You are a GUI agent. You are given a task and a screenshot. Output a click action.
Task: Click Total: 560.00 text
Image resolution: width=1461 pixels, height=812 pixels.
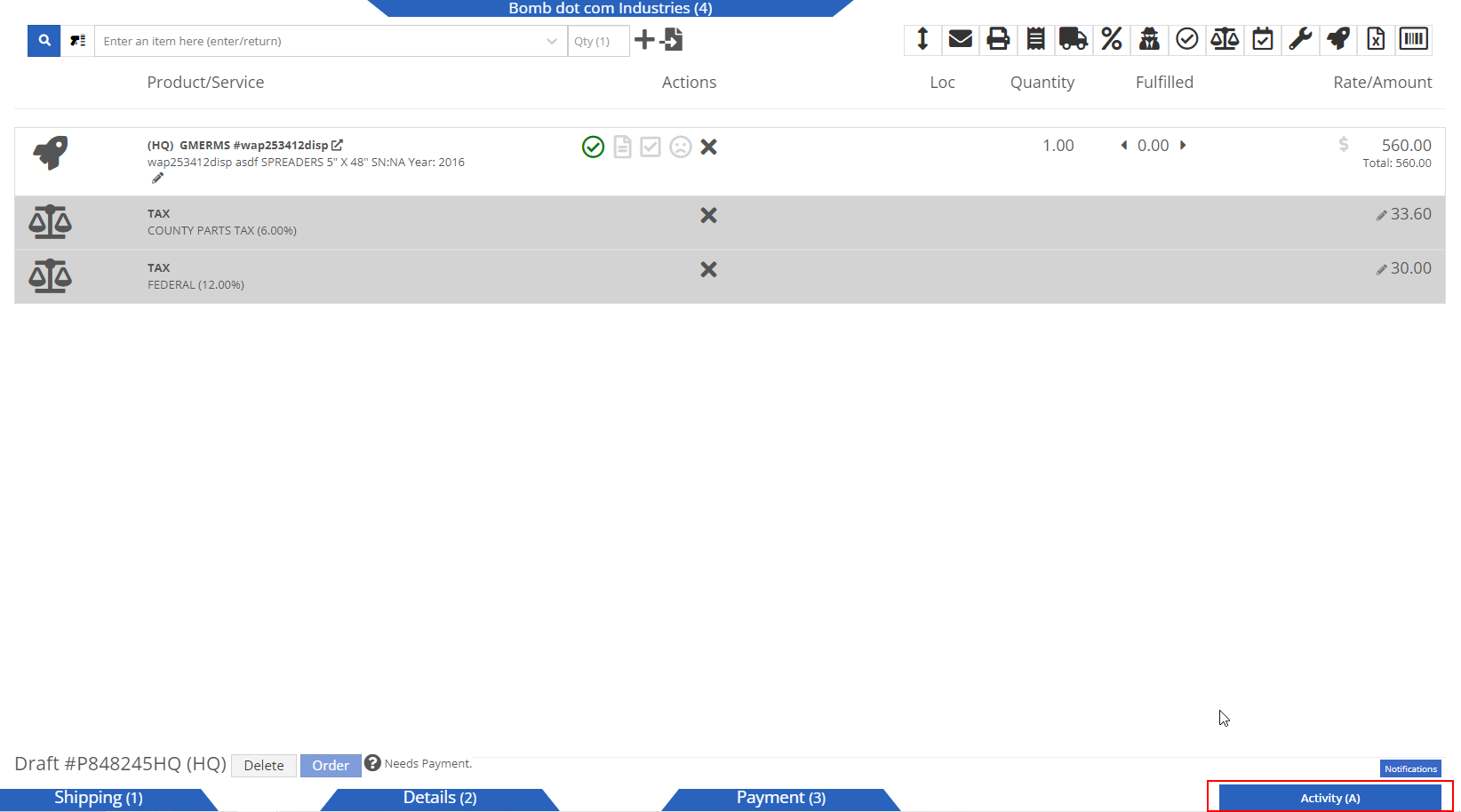pyautogui.click(x=1397, y=163)
